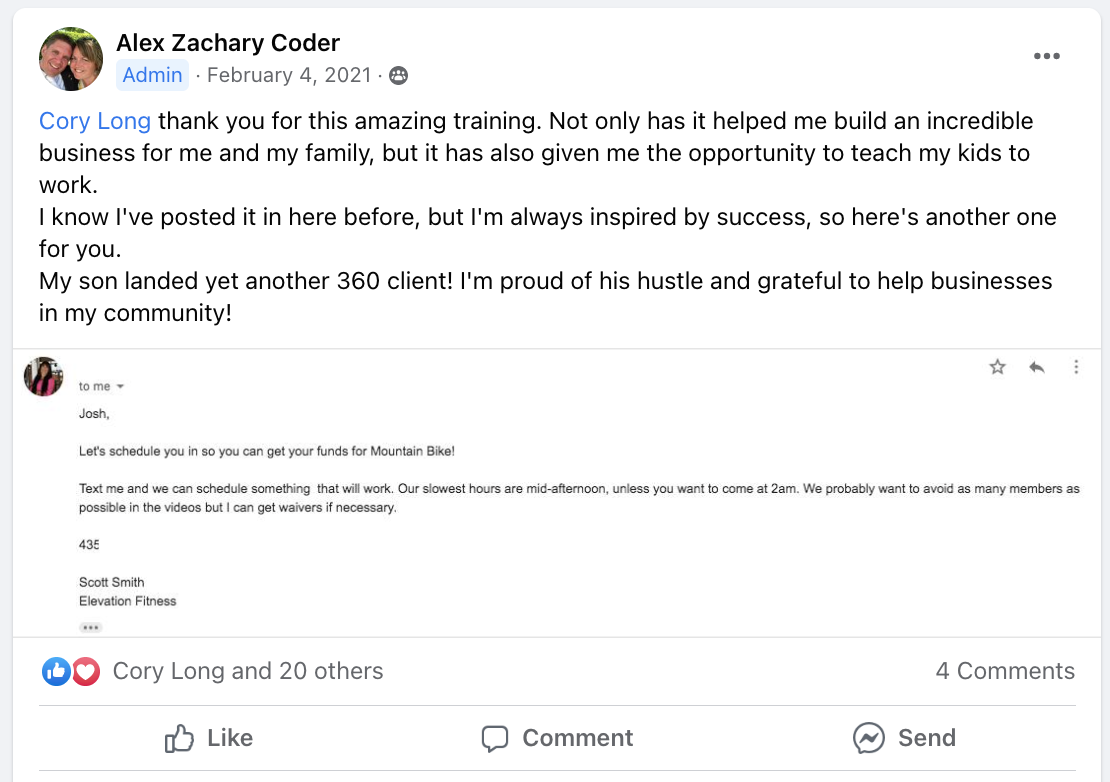
Task: Open Alex Zachary Coder's profile picture
Action: point(71,59)
